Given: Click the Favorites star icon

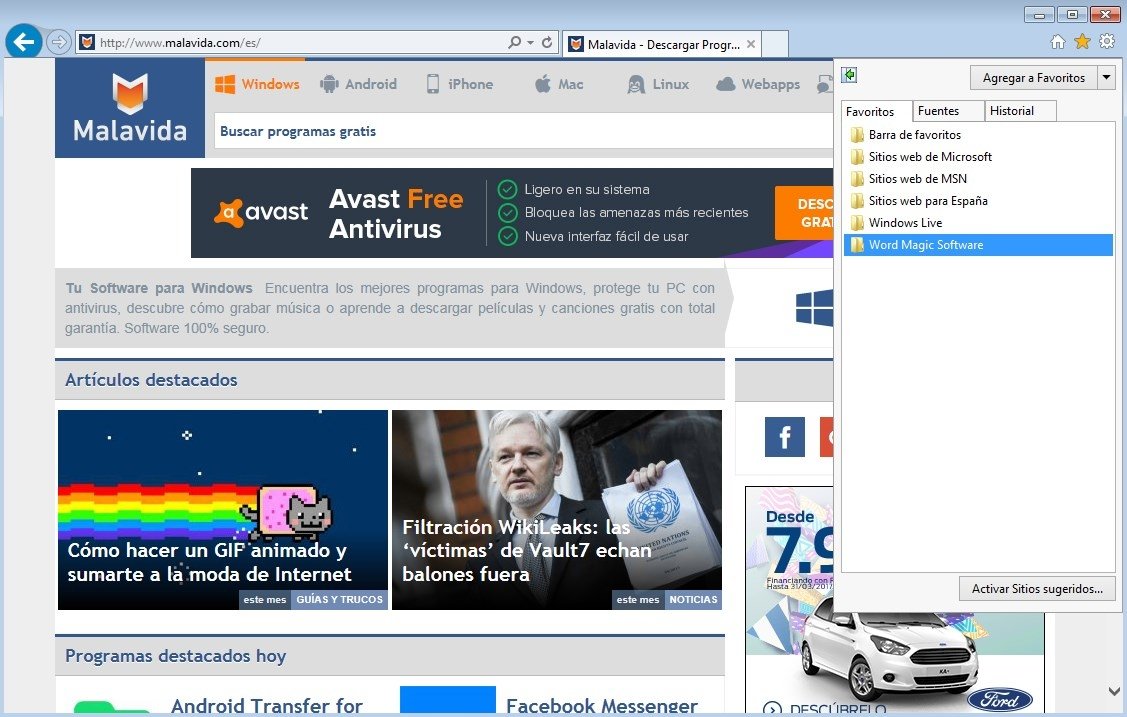Looking at the screenshot, I should [1082, 42].
